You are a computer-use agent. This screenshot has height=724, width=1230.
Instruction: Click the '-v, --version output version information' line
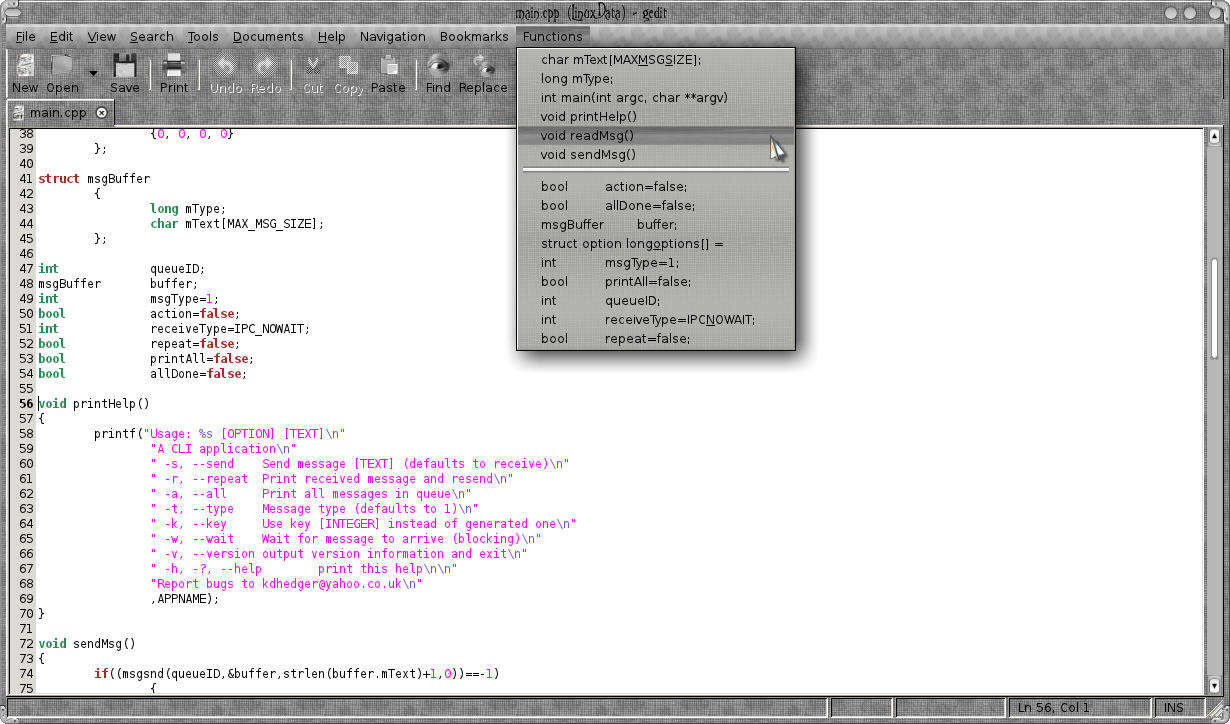coord(338,554)
